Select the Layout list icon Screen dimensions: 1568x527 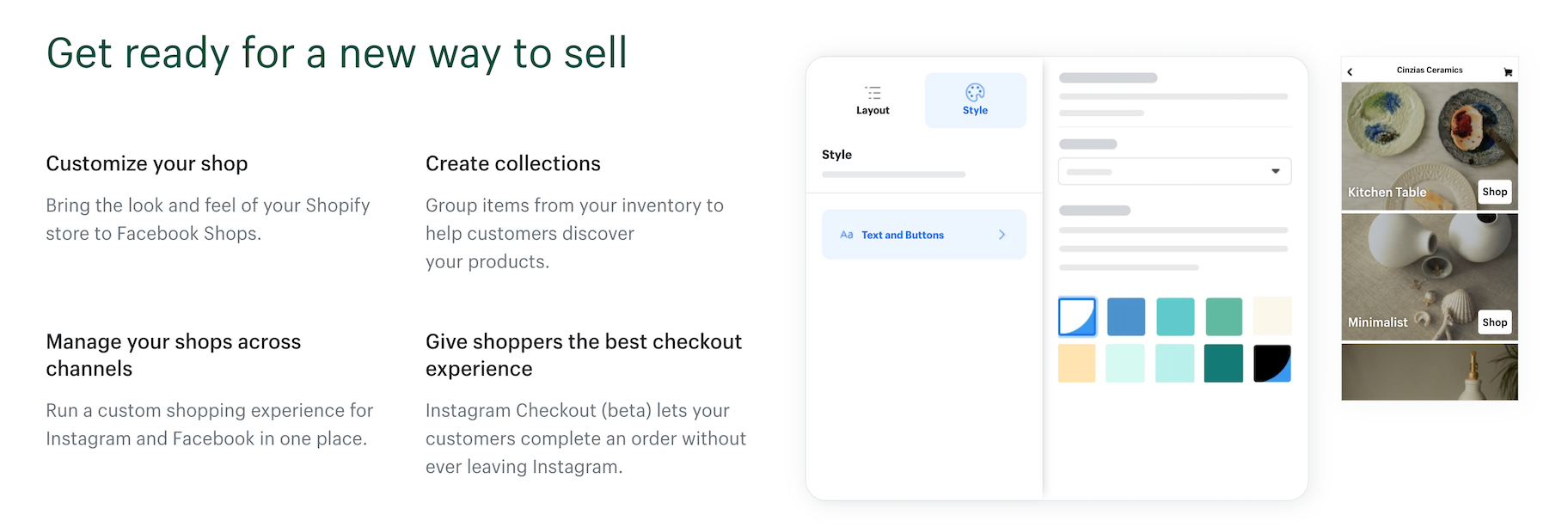pyautogui.click(x=873, y=92)
